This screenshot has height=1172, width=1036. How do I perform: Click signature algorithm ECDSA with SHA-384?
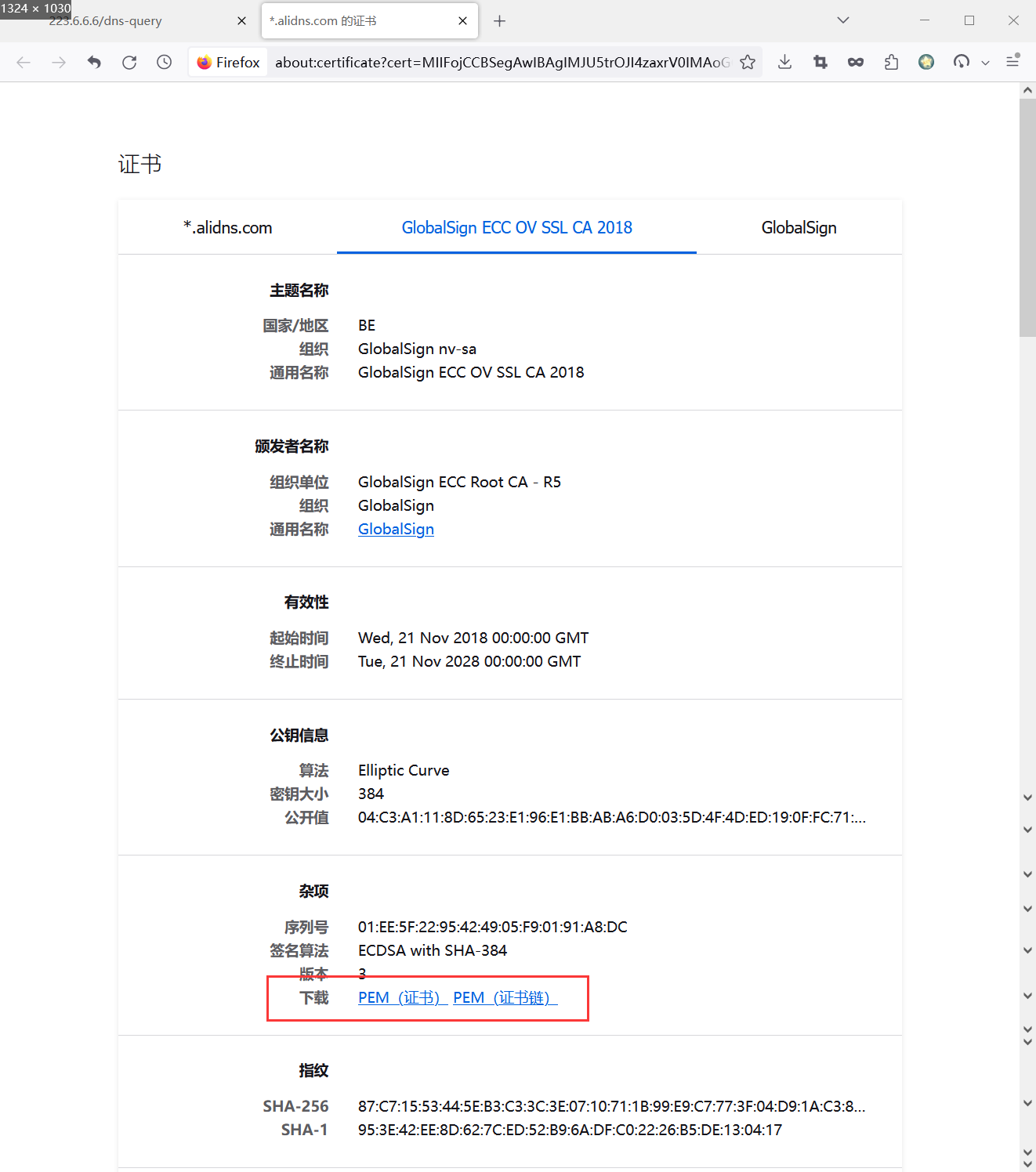pos(433,951)
